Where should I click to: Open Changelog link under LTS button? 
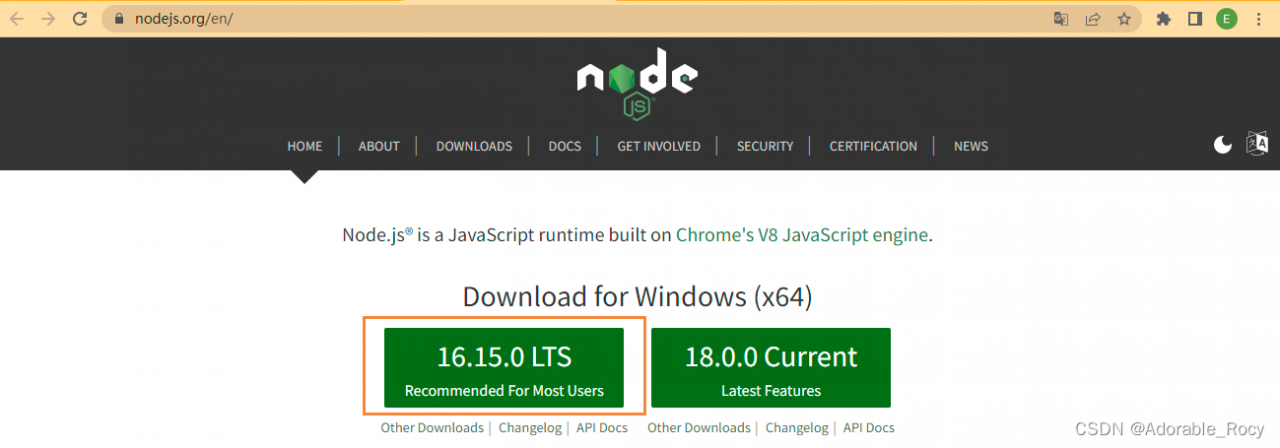point(530,428)
